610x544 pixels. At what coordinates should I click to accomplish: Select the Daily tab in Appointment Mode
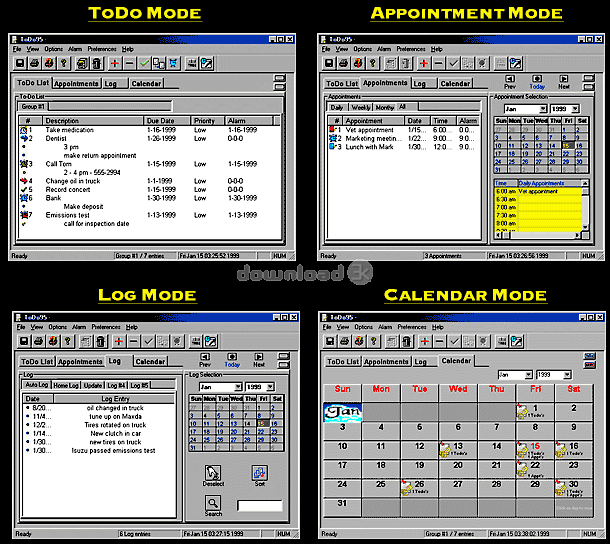point(337,107)
